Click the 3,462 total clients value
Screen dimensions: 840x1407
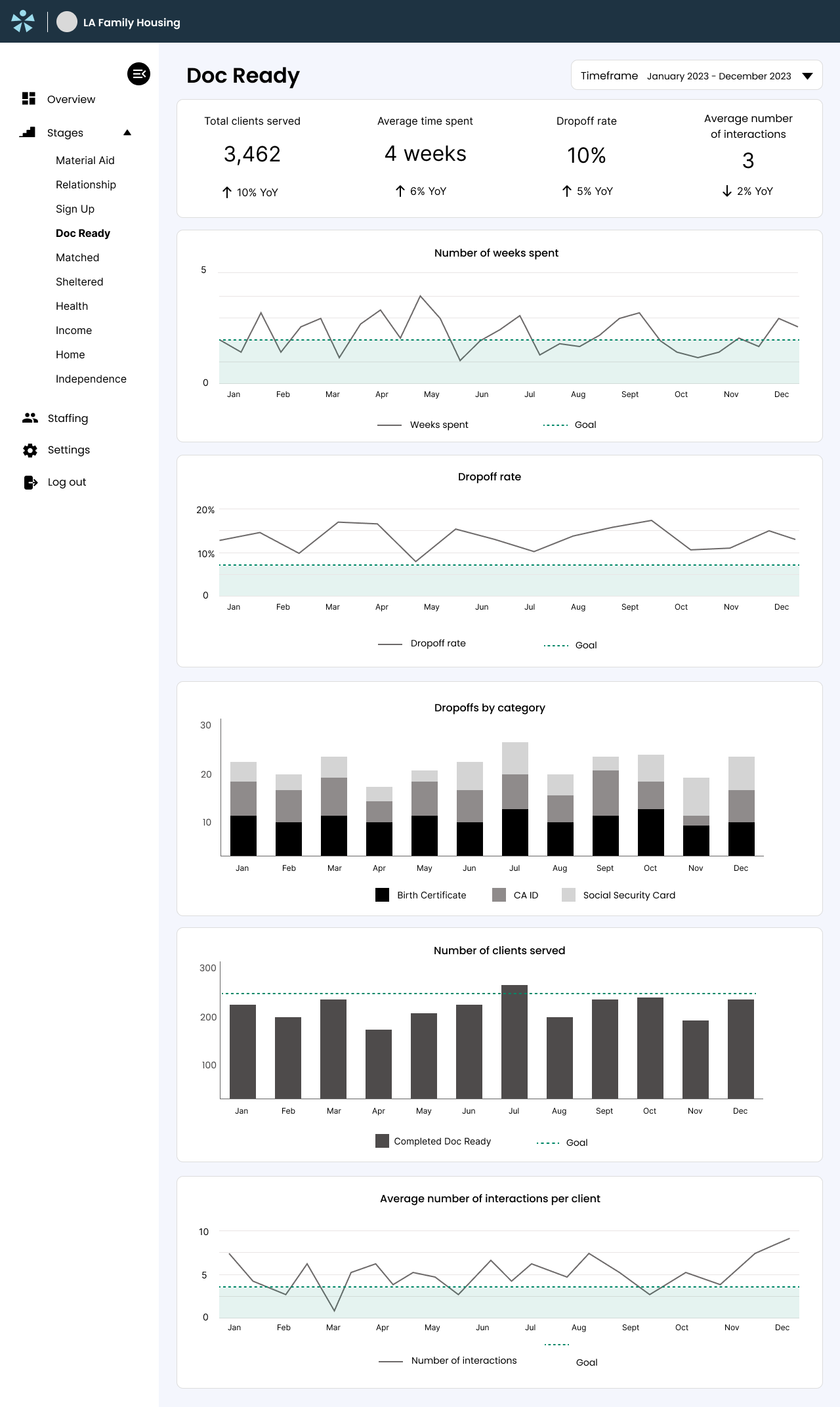point(252,154)
